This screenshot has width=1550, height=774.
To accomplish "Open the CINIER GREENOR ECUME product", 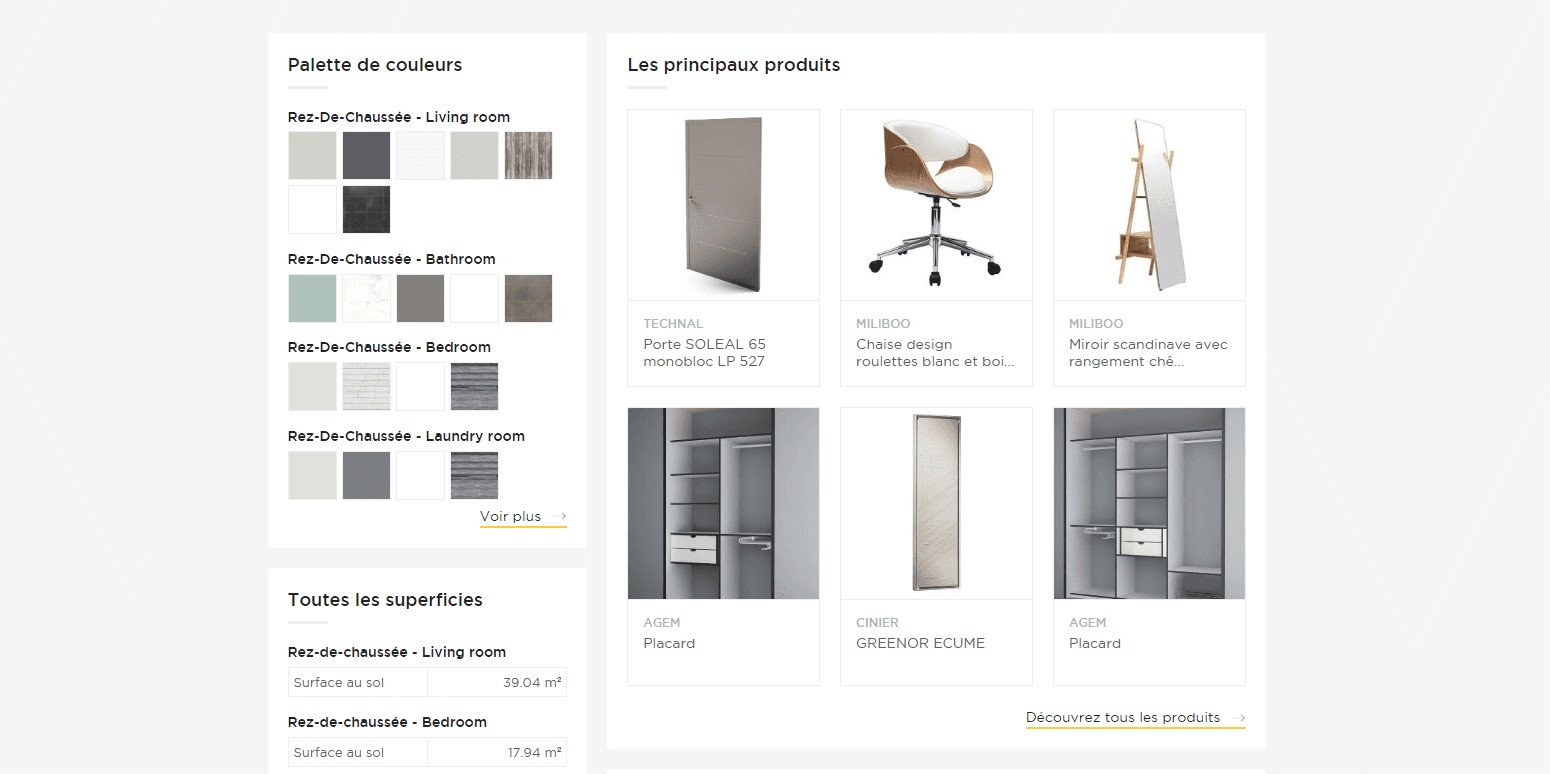I will click(x=936, y=503).
